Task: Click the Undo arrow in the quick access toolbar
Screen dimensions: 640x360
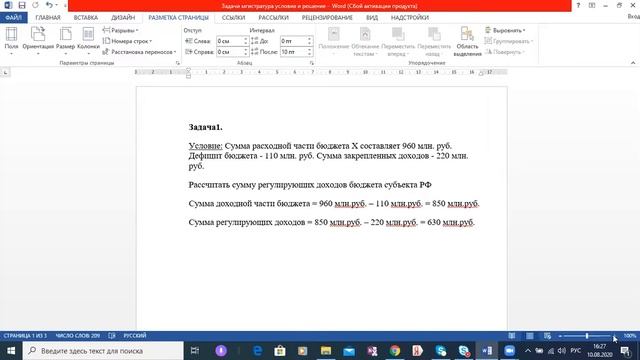Action: click(x=49, y=5)
